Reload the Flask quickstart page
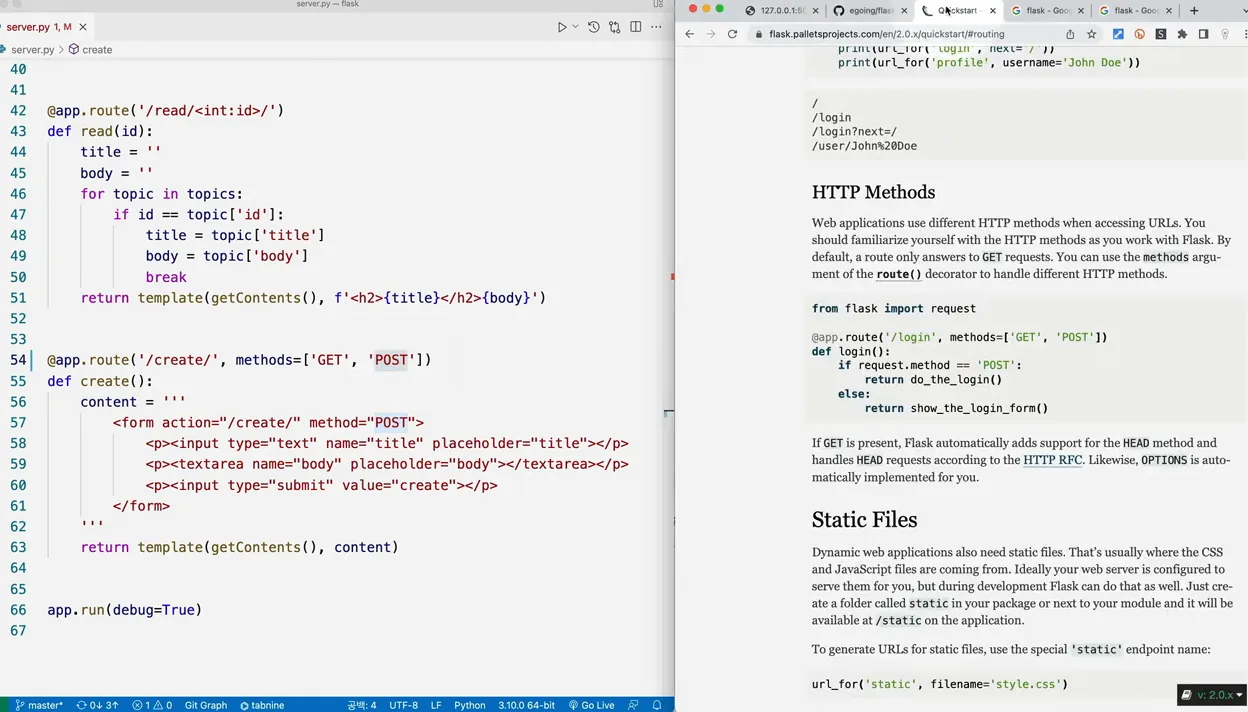The height and width of the screenshot is (712, 1248). 732,34
